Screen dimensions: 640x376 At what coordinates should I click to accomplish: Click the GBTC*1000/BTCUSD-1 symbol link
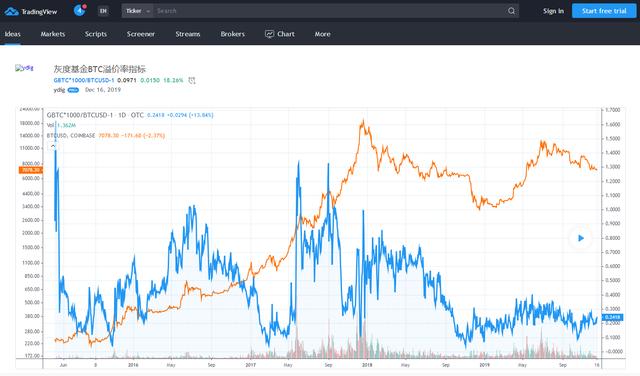84,80
